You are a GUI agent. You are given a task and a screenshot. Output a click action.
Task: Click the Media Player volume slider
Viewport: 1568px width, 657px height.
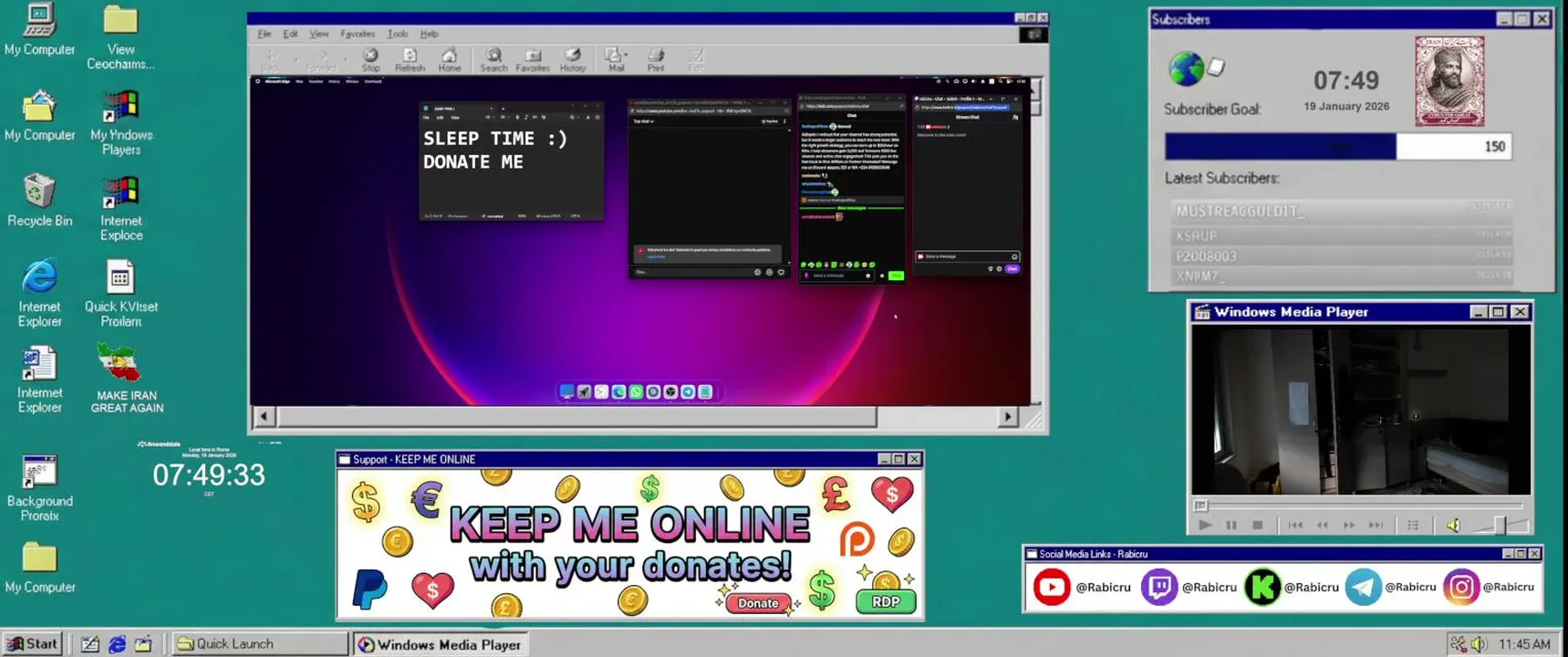click(1499, 525)
